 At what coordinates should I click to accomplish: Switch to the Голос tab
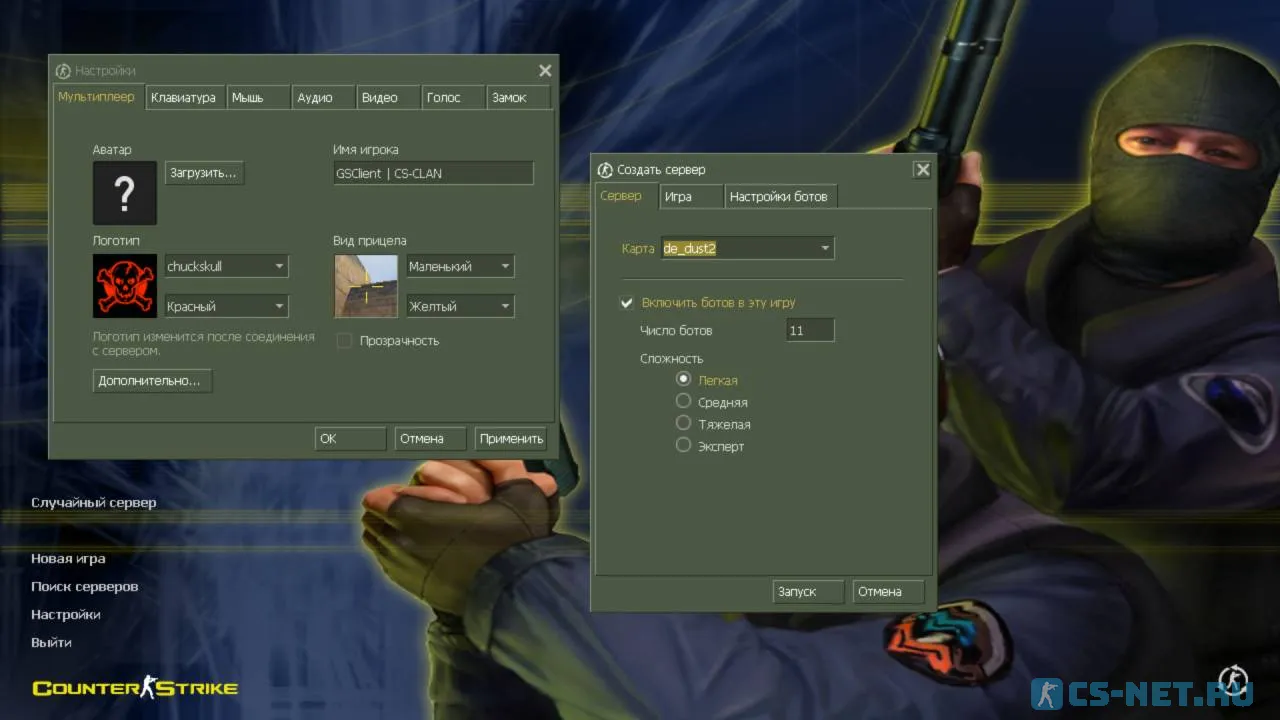tap(453, 97)
